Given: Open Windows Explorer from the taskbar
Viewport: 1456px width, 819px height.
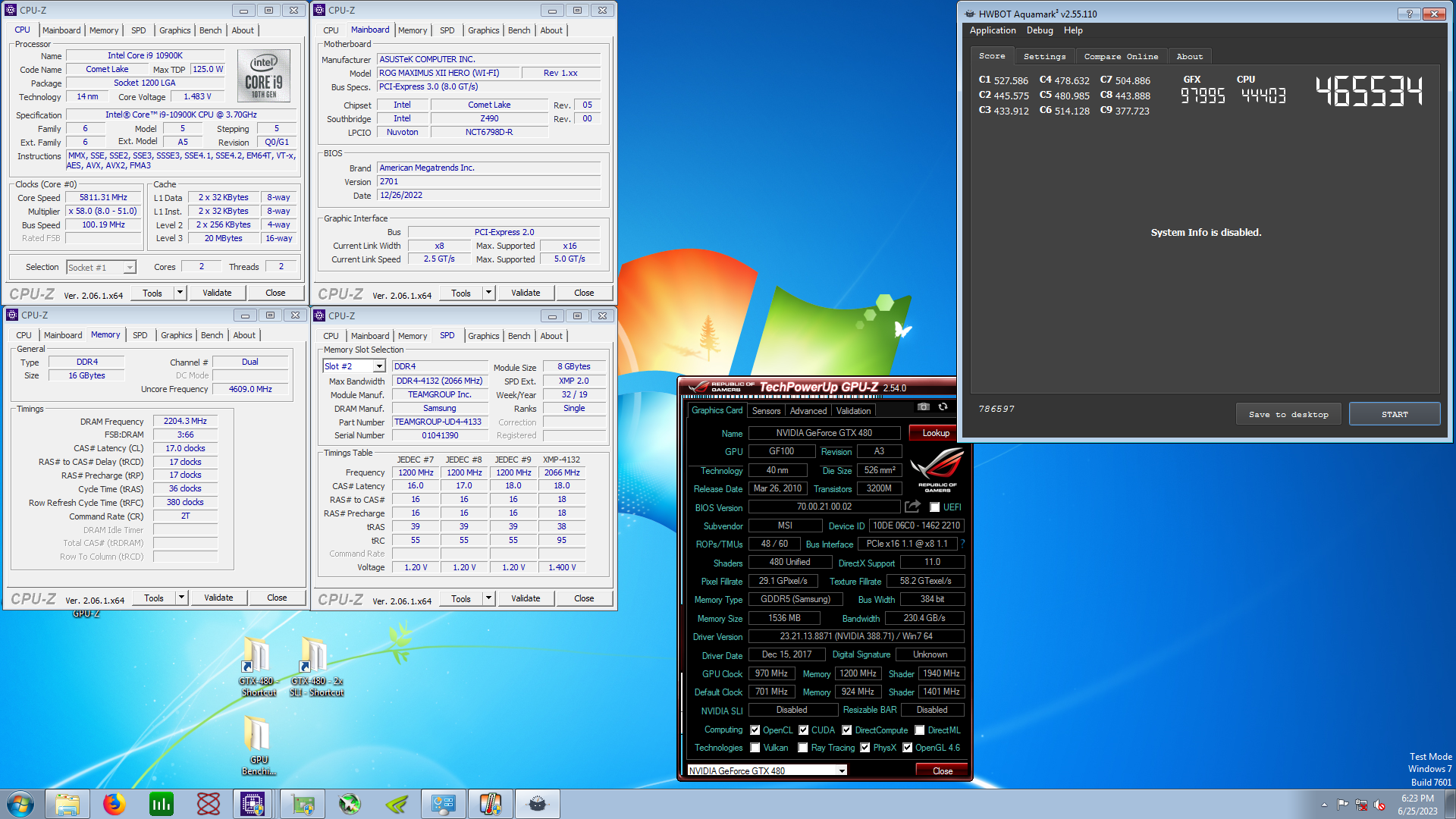Looking at the screenshot, I should click(x=67, y=804).
